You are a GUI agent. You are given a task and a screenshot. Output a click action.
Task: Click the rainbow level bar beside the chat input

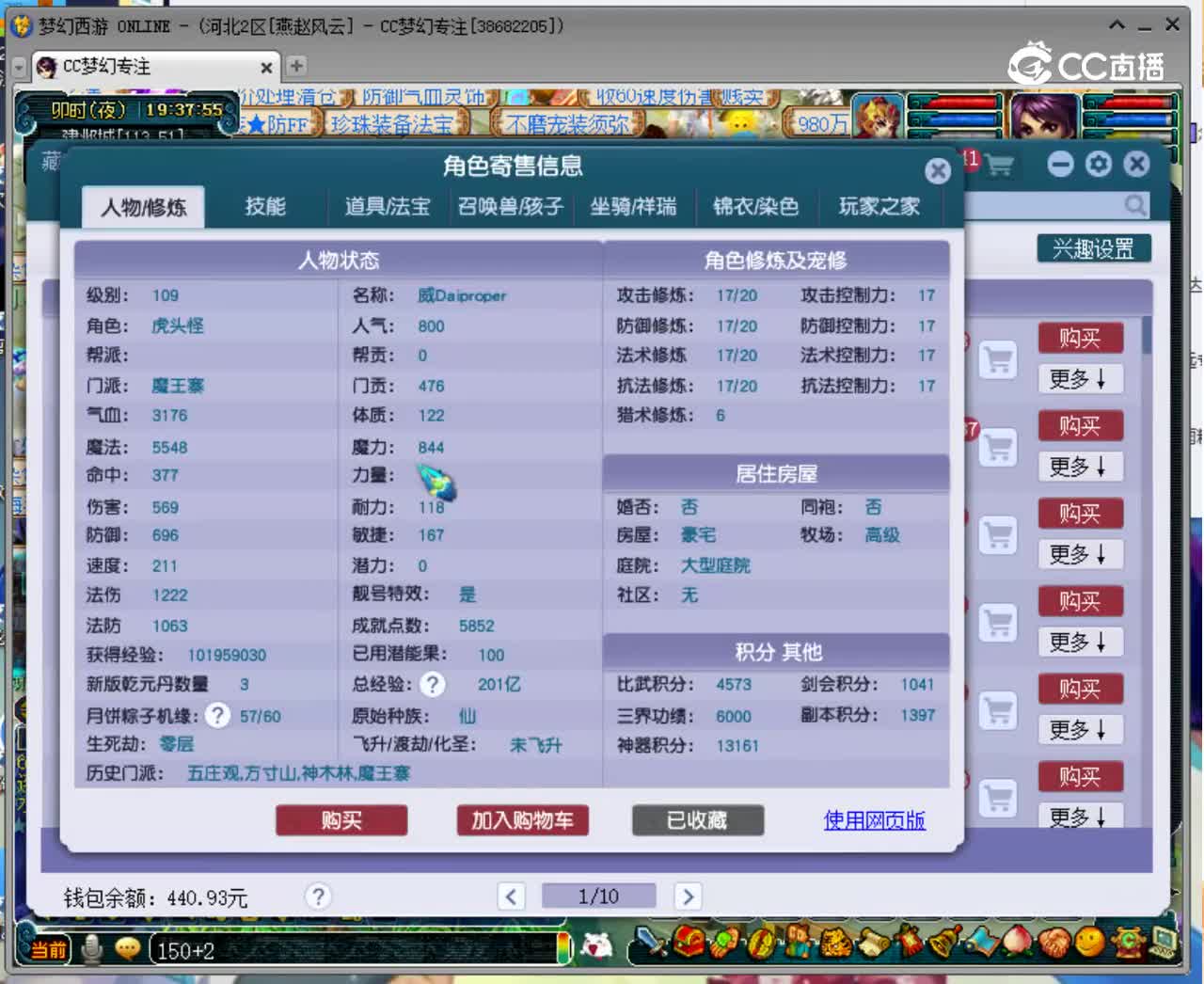point(563,948)
